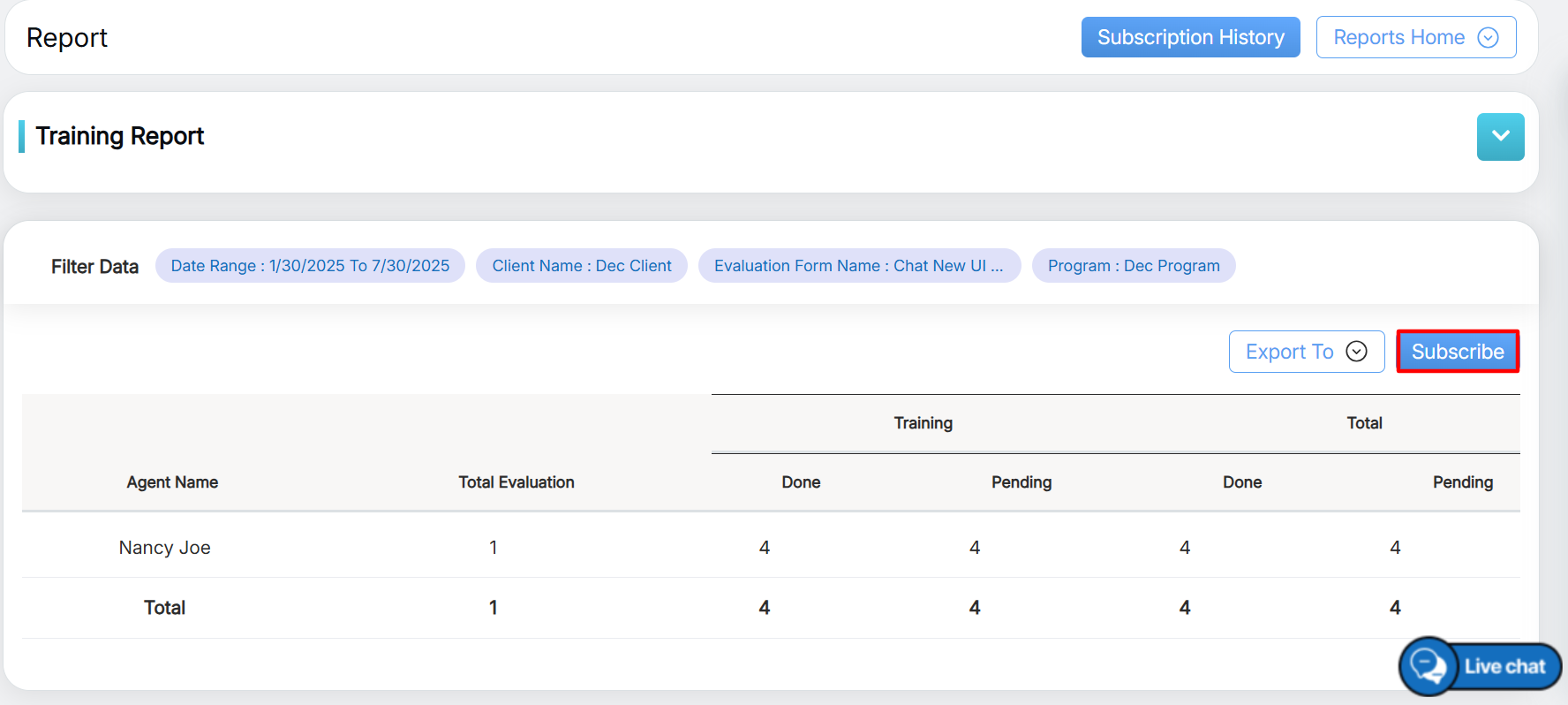Image resolution: width=1568 pixels, height=705 pixels.
Task: Open the Live chat bubble icon
Action: pos(1428,666)
